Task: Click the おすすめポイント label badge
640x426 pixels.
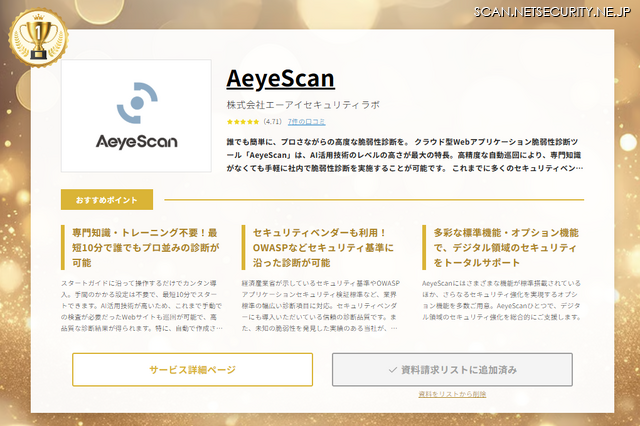Action: tap(107, 198)
